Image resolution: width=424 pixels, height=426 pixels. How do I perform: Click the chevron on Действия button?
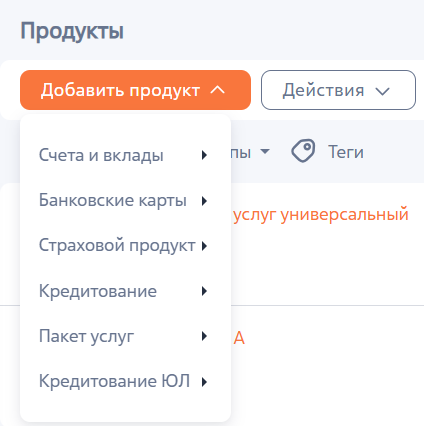pos(382,91)
